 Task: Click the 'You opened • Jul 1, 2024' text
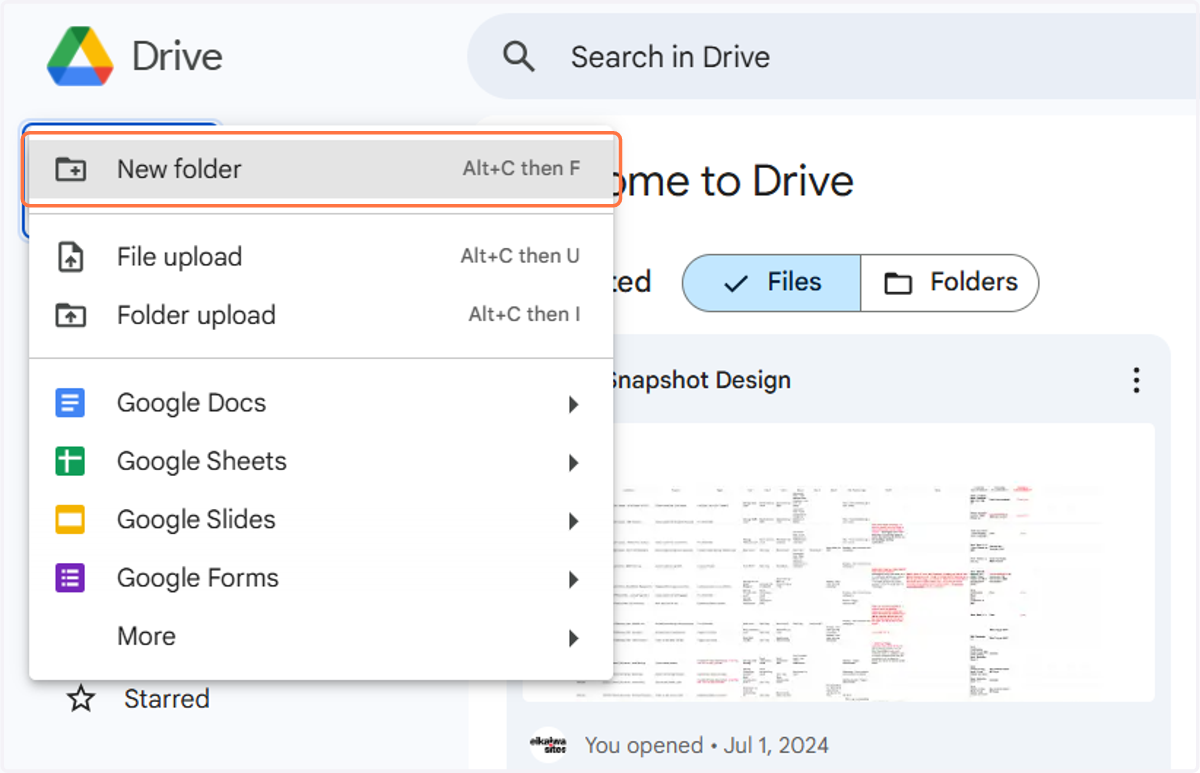click(706, 745)
